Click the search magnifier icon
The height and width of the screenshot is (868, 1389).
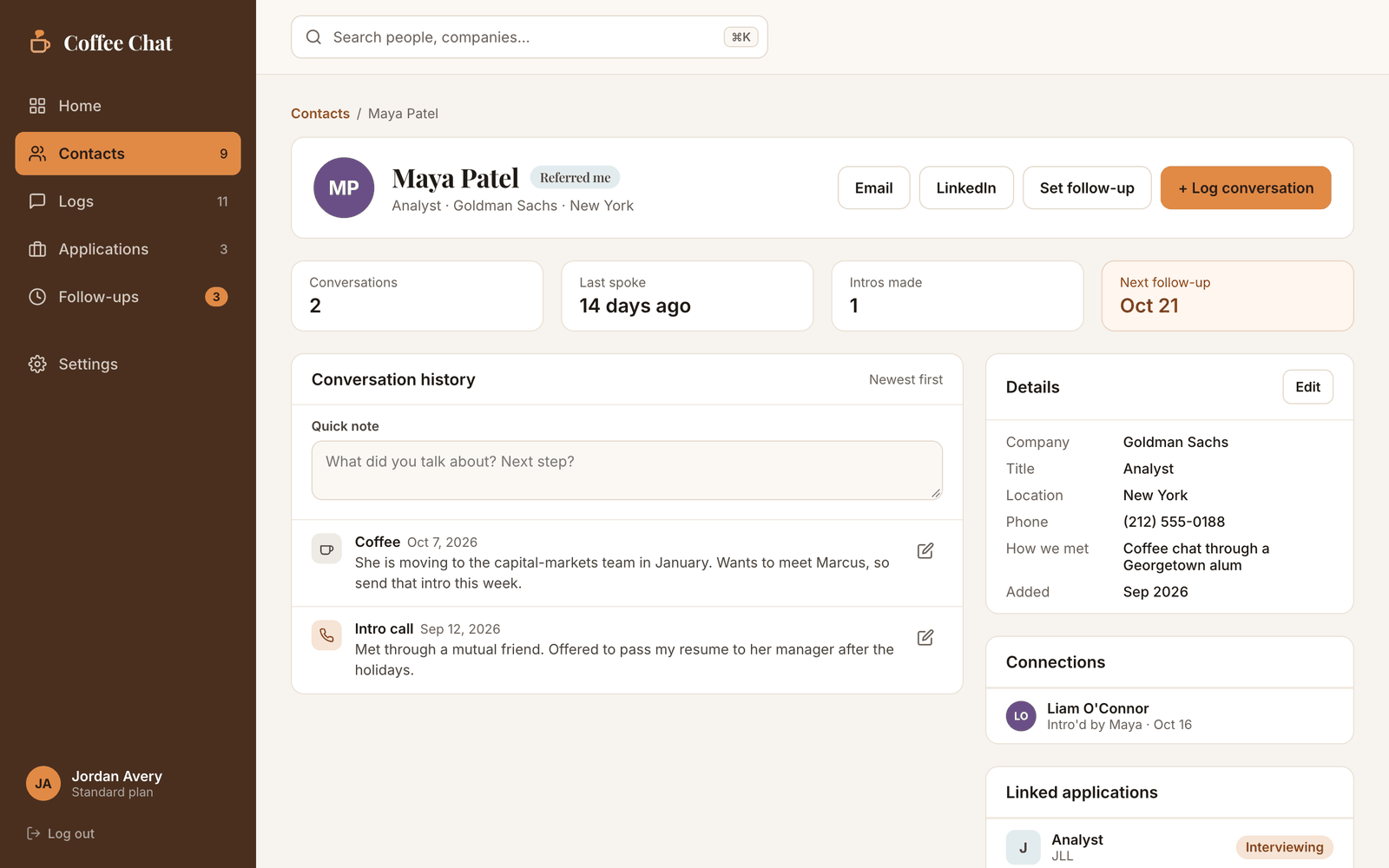coord(314,37)
